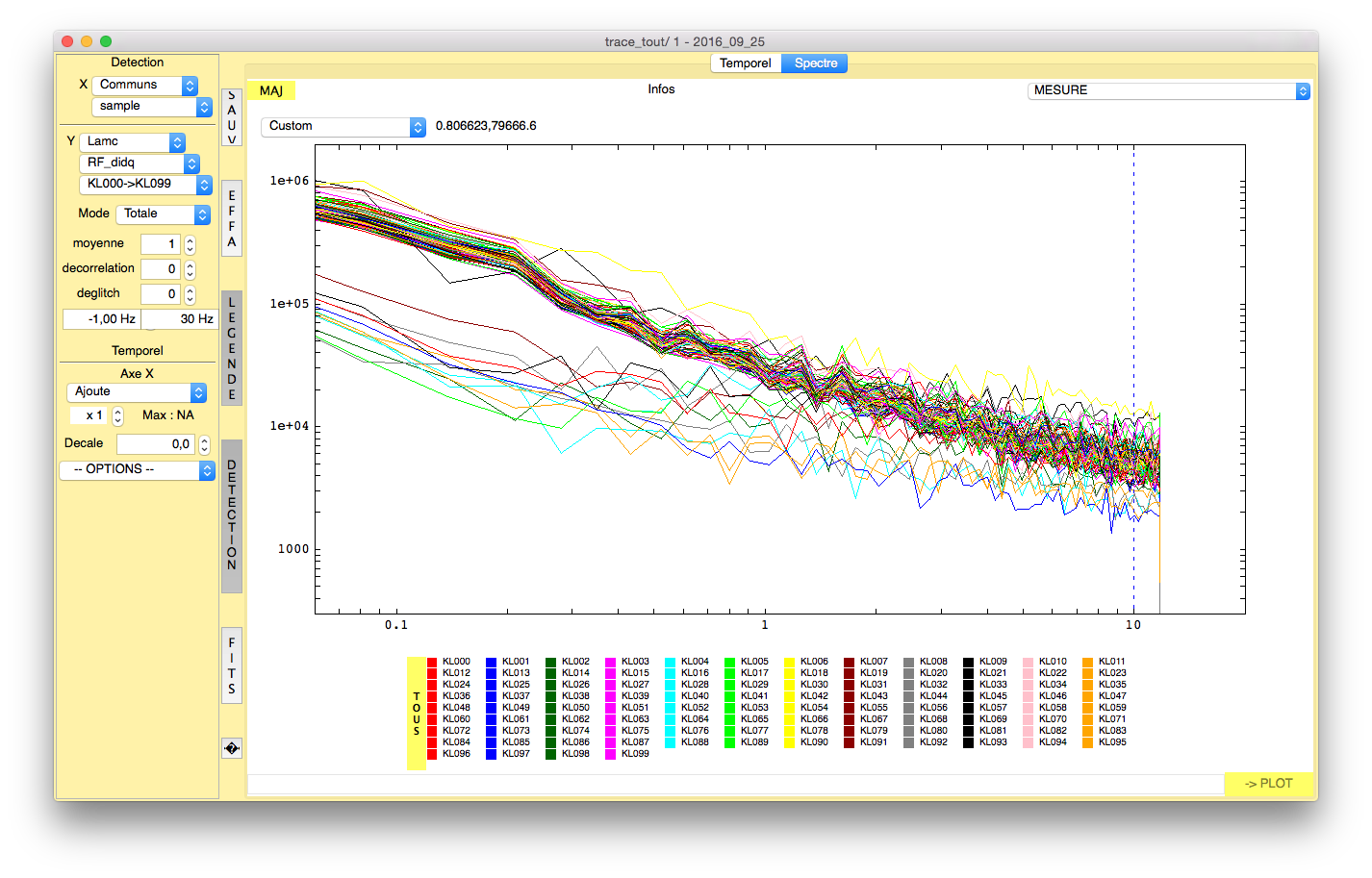Click the KL010 pink legend swatch

tap(1029, 663)
